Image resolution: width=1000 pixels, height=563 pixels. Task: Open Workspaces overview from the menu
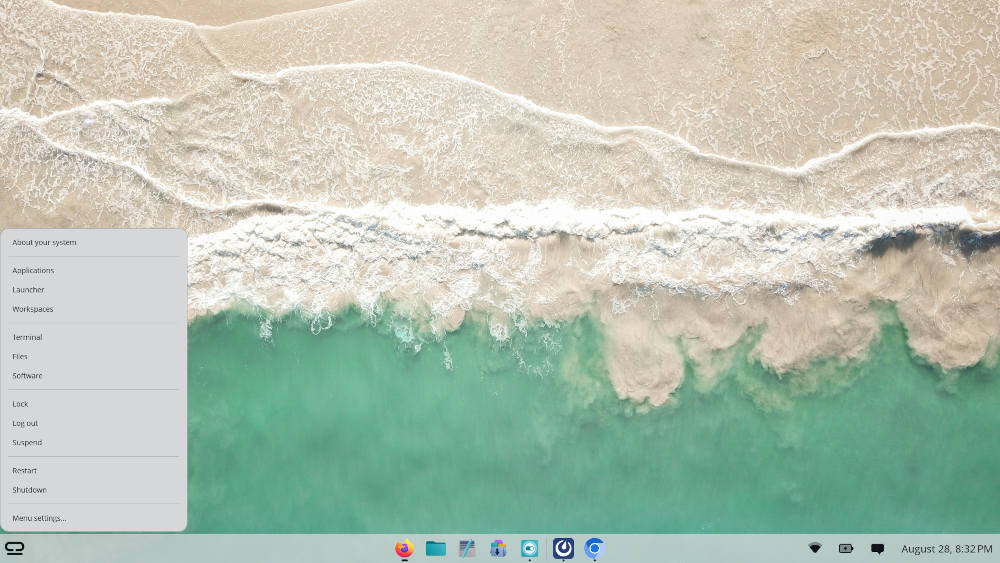[33, 309]
